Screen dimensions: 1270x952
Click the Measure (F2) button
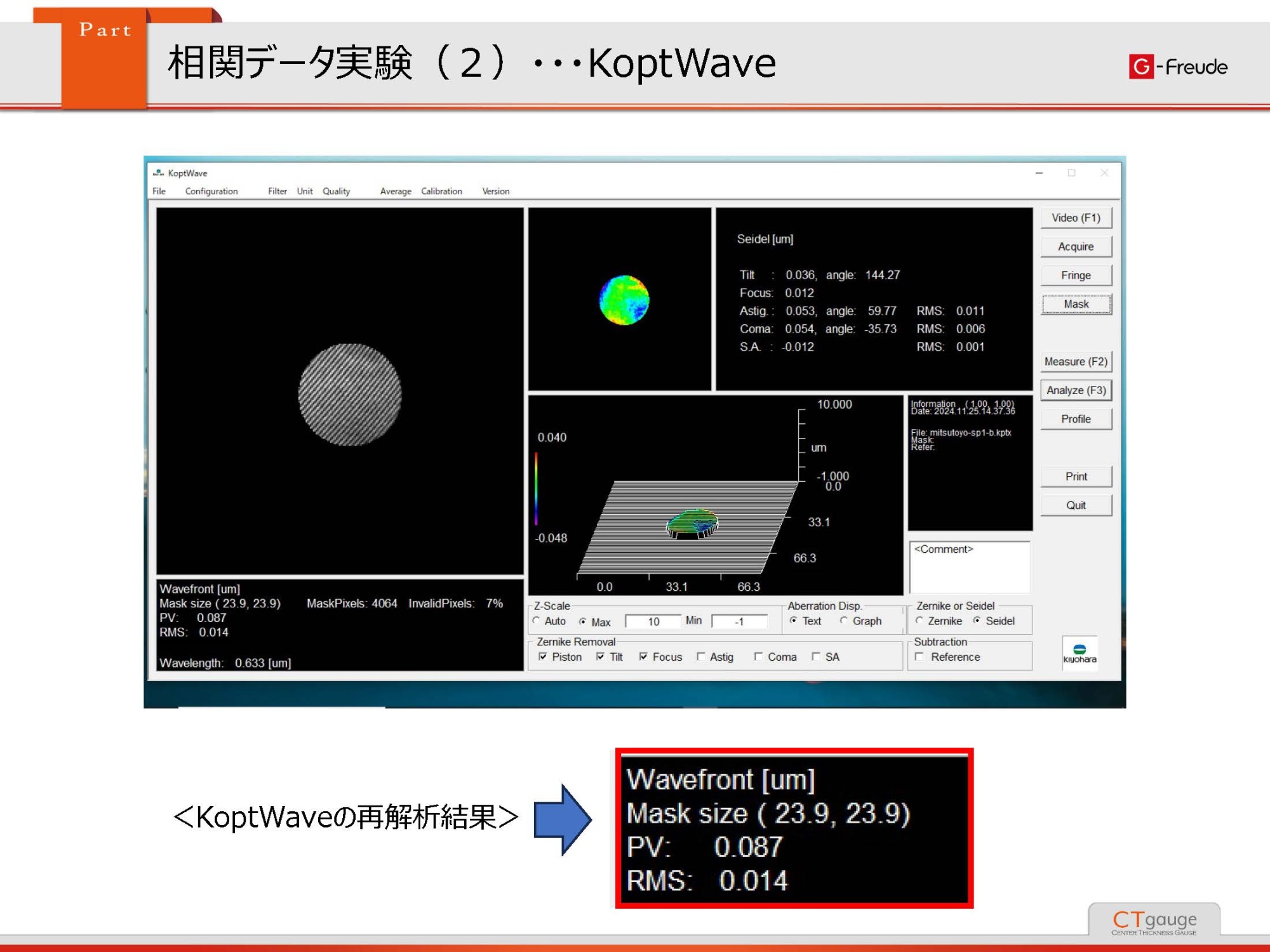click(x=1076, y=361)
